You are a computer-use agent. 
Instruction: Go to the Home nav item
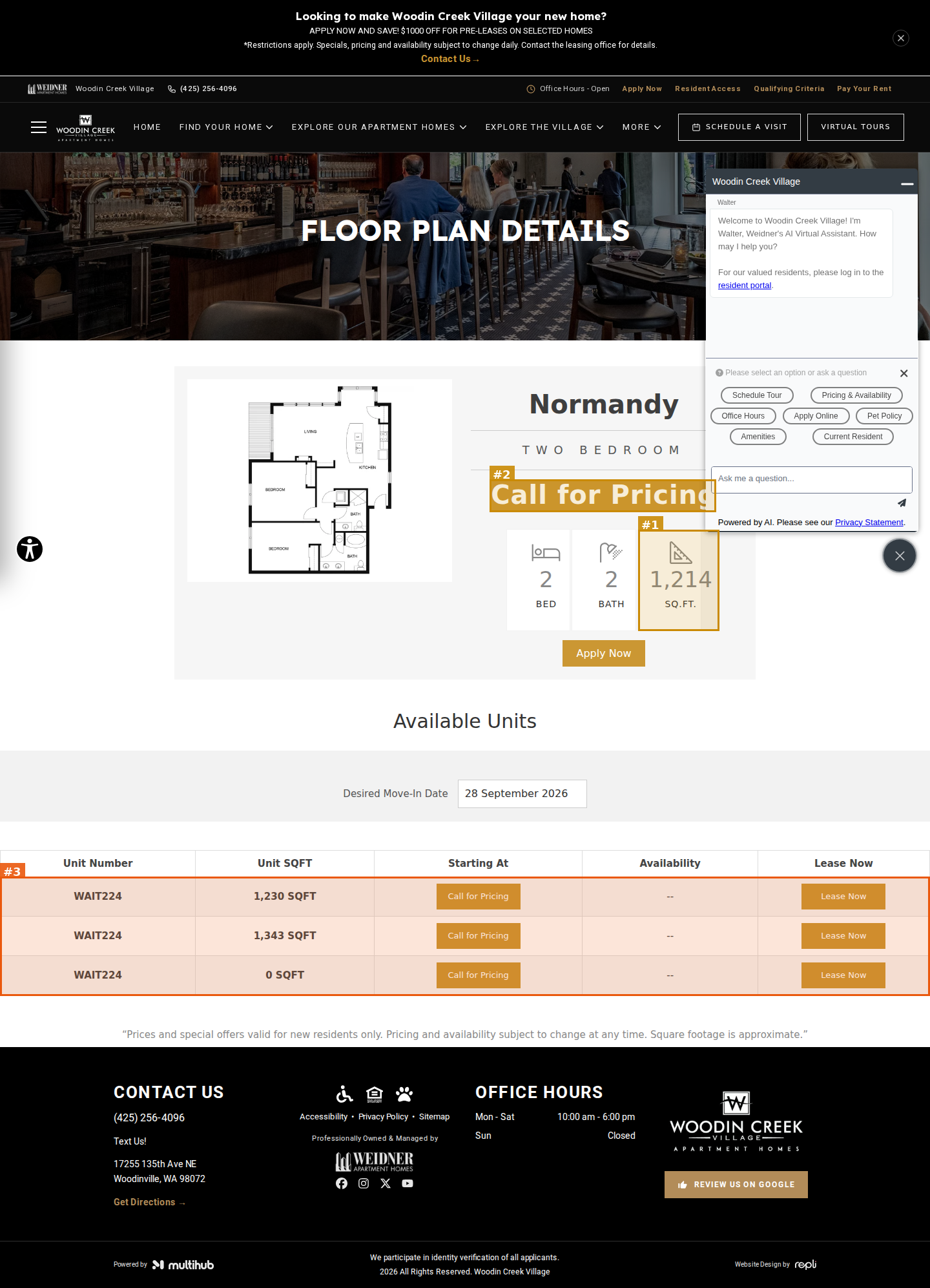pyautogui.click(x=147, y=127)
